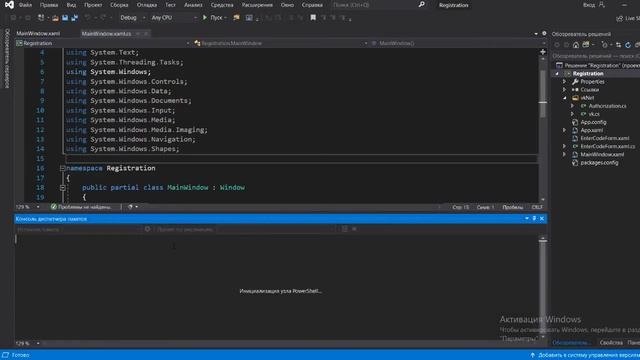640x360 pixels.
Task: Click the CRLF line ending indicator
Action: click(x=537, y=207)
